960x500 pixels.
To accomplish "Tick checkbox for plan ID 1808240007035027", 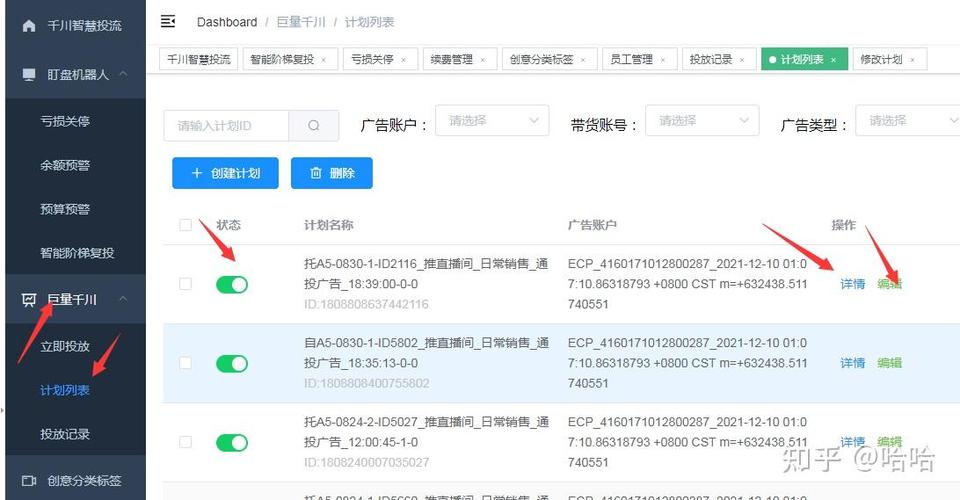I will 186,442.
